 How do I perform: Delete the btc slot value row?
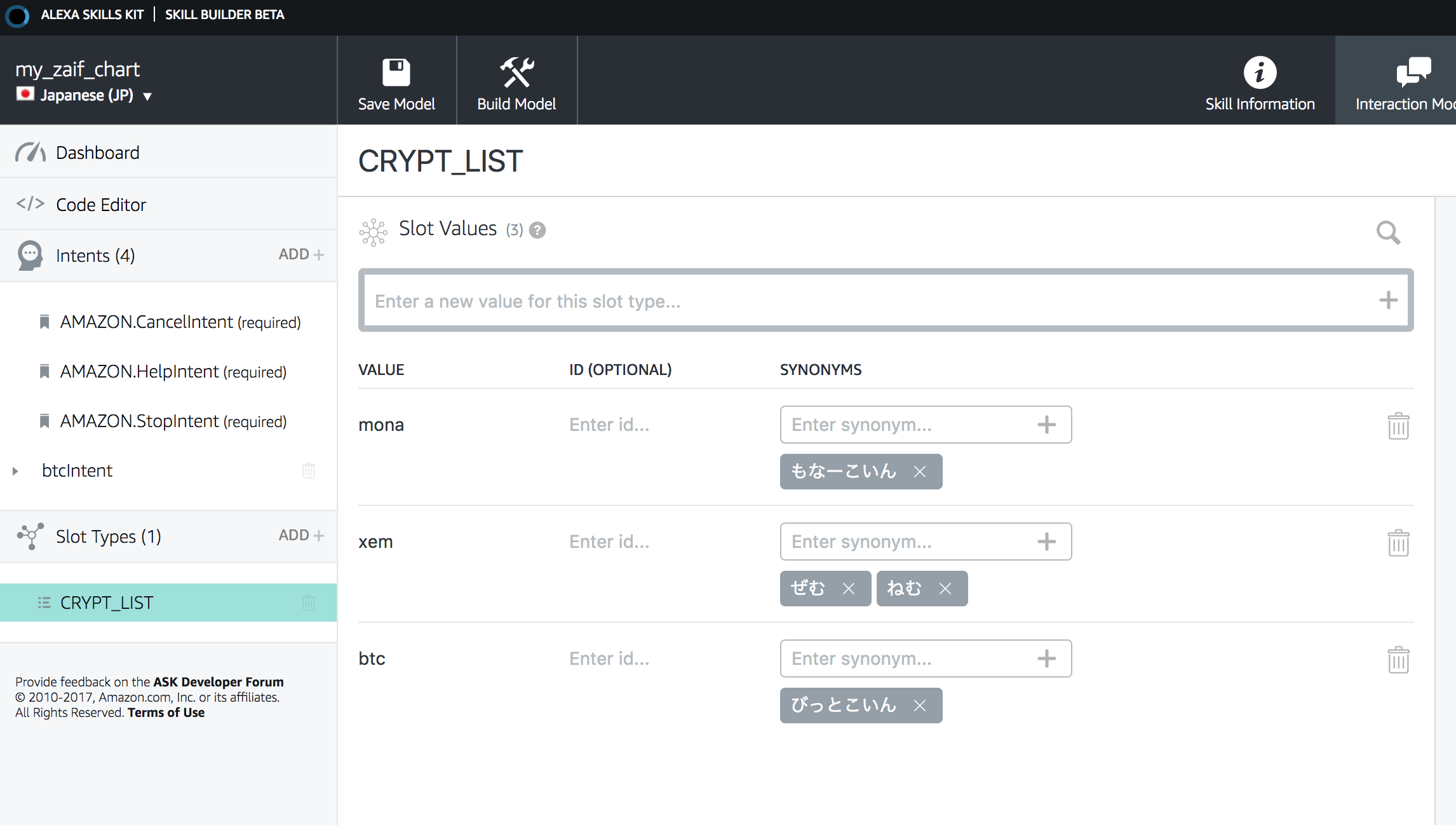1398,660
